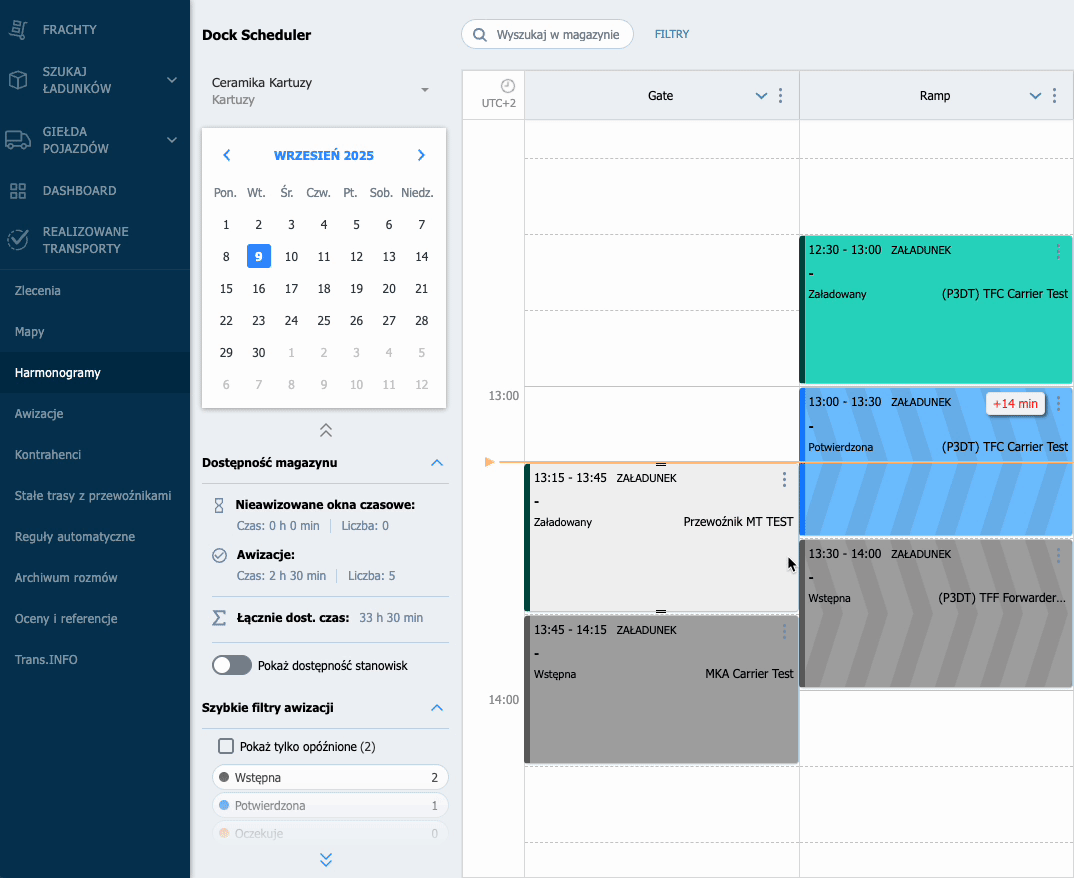Open Awizacje in sidebar
The image size is (1074, 878).
tap(39, 414)
